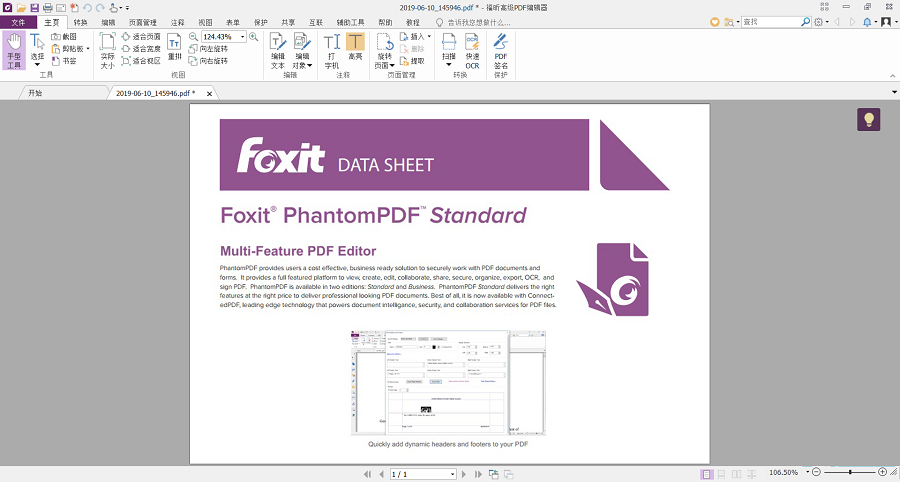The height and width of the screenshot is (482, 900).
Task: Close the 2019-06-10_145946.pdf tab
Action: [x=210, y=94]
